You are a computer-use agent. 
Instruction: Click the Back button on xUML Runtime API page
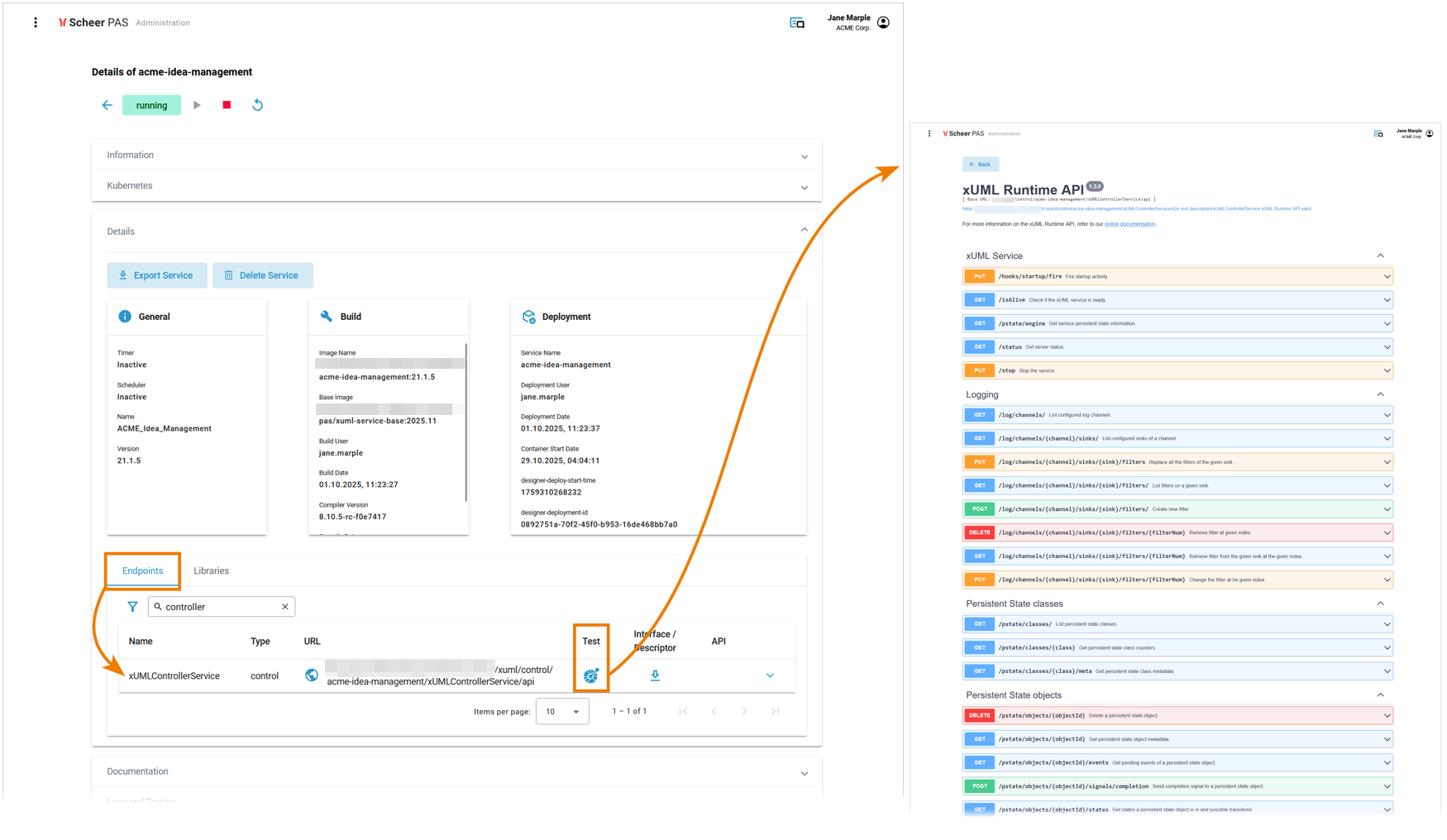981,165
